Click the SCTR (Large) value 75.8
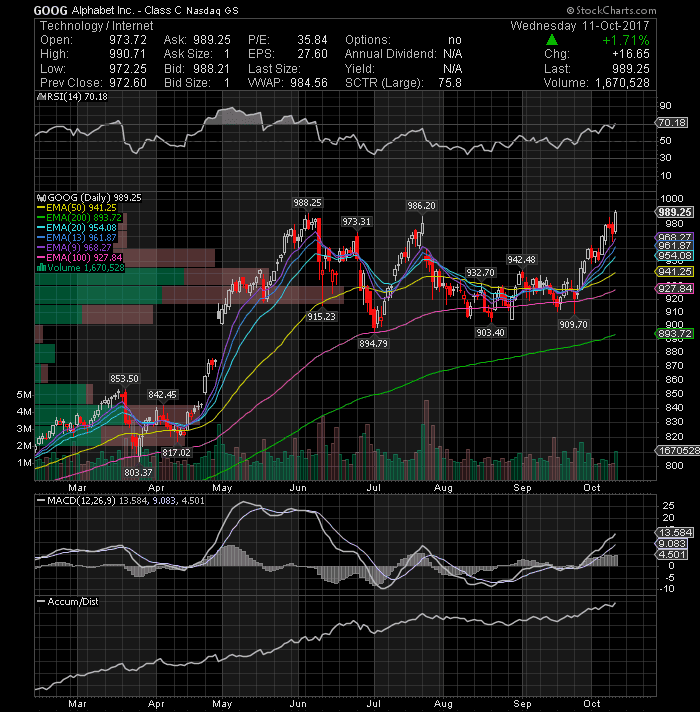The height and width of the screenshot is (712, 700). pos(450,83)
